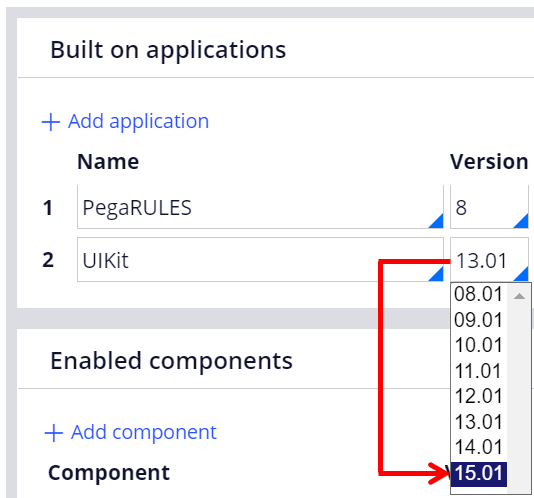Choose version 13.01 in the dropdown list
Image resolution: width=534 pixels, height=498 pixels.
(478, 422)
